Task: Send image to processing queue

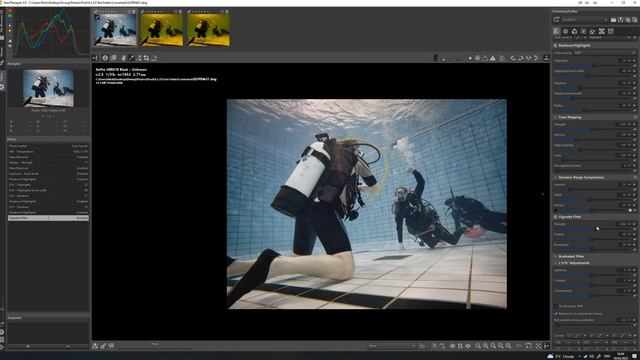Action: pos(103,346)
